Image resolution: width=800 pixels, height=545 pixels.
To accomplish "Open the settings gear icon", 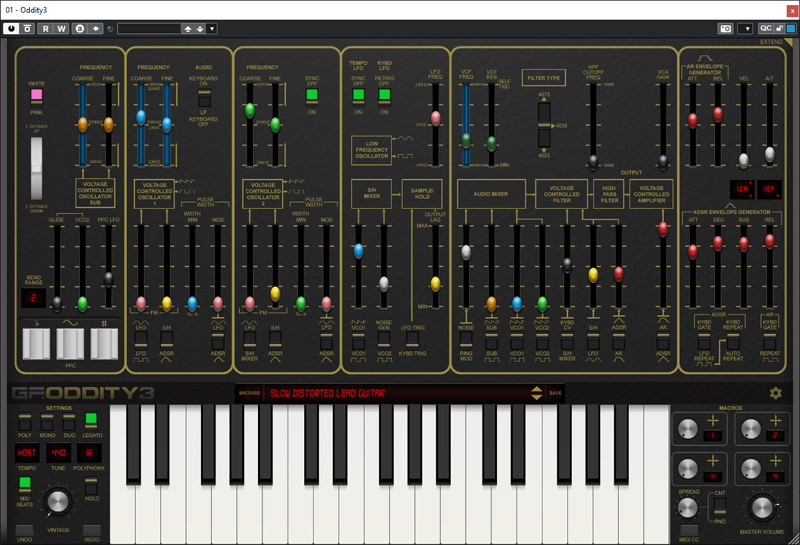I will (x=775, y=393).
